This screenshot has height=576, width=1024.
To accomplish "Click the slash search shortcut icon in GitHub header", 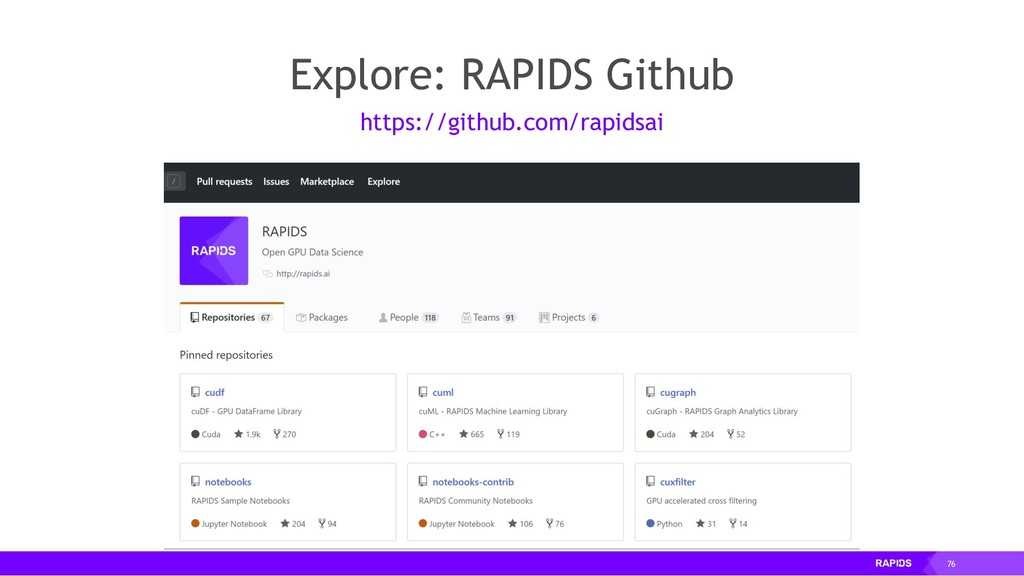I will pos(174,181).
